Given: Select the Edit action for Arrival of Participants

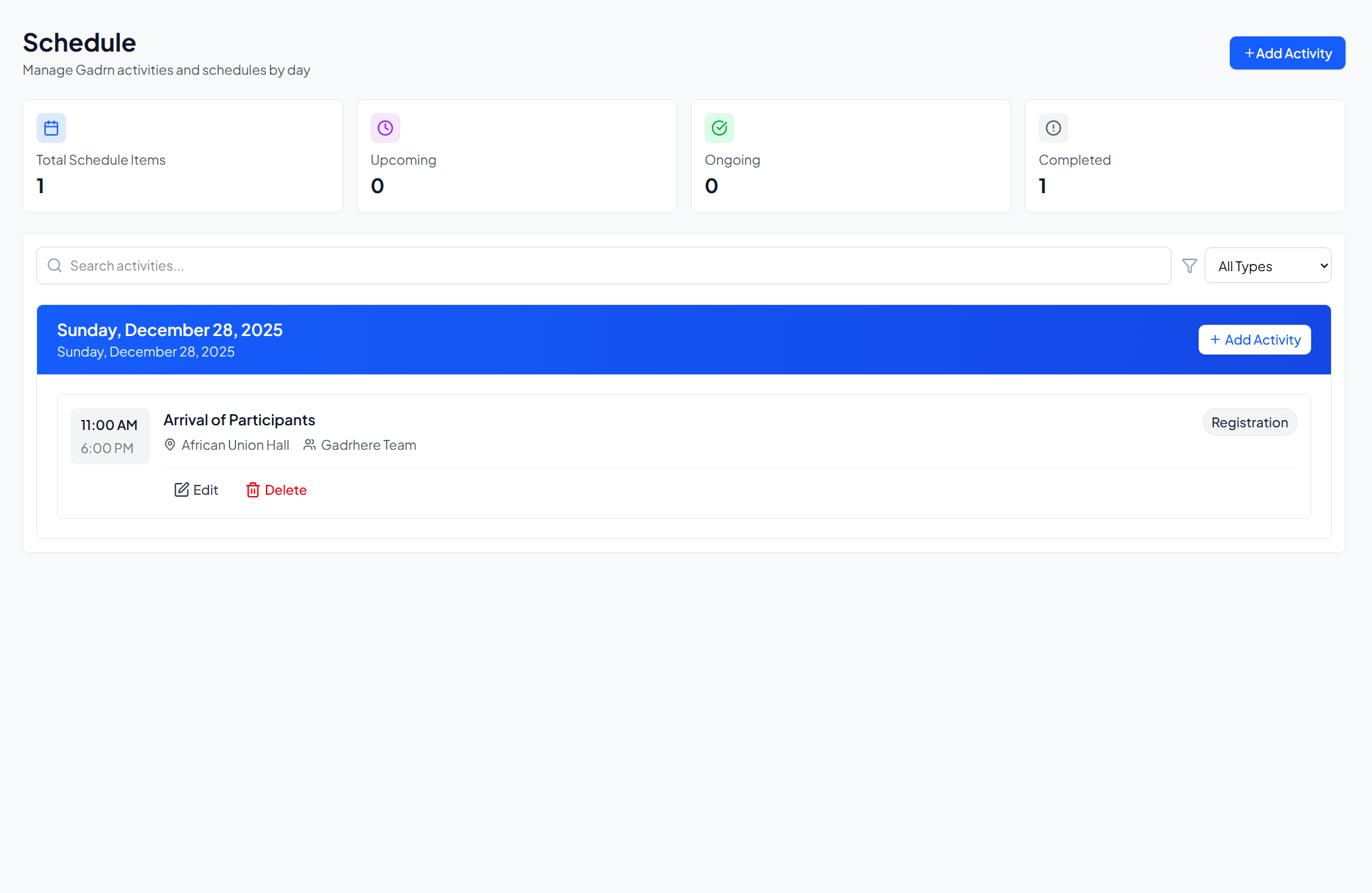Looking at the screenshot, I should point(196,489).
